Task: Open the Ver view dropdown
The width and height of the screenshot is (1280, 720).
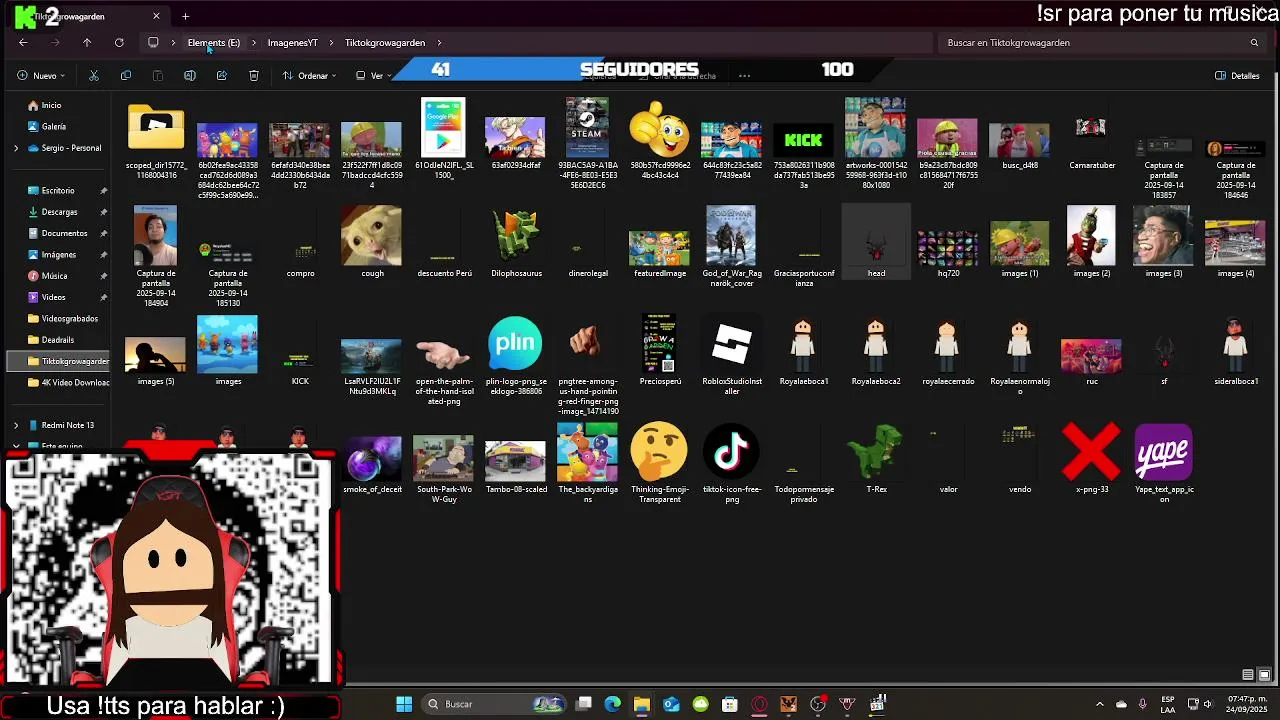Action: tap(373, 76)
